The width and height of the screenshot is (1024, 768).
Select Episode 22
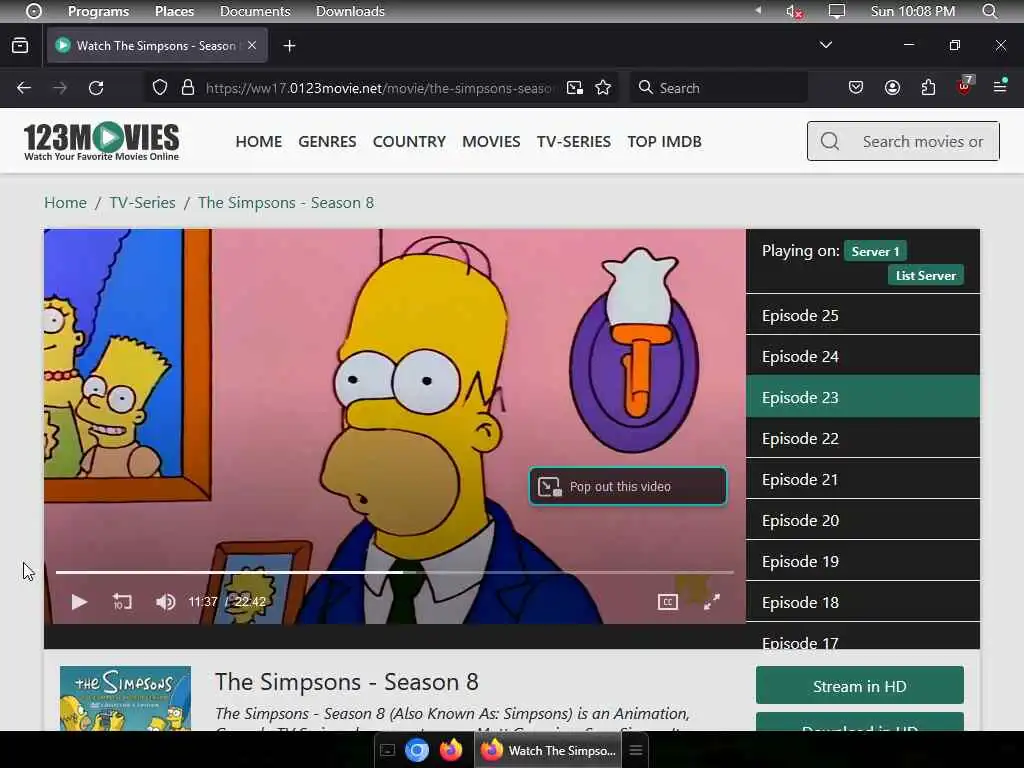(x=863, y=438)
